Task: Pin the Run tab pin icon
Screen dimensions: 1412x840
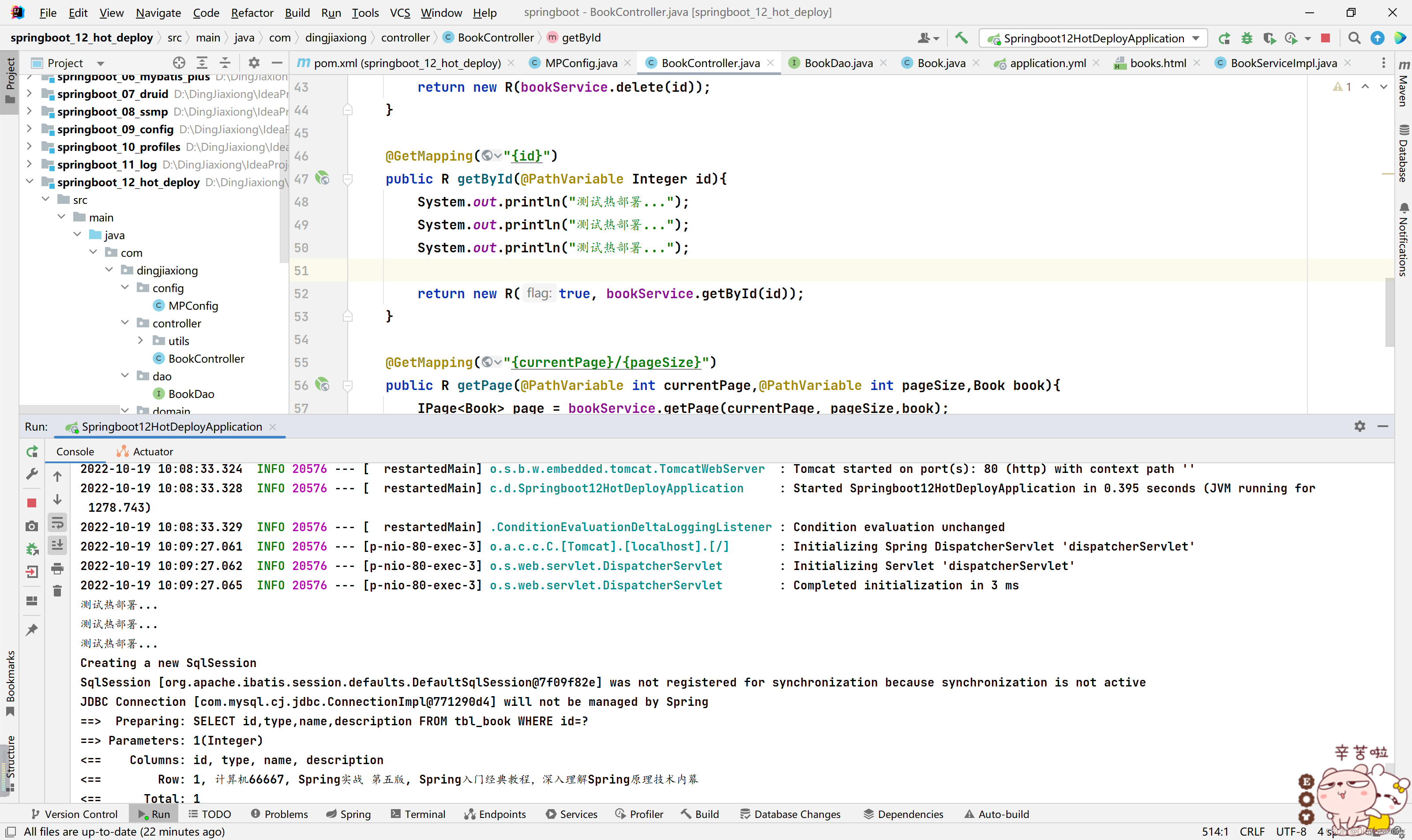Action: 32,630
